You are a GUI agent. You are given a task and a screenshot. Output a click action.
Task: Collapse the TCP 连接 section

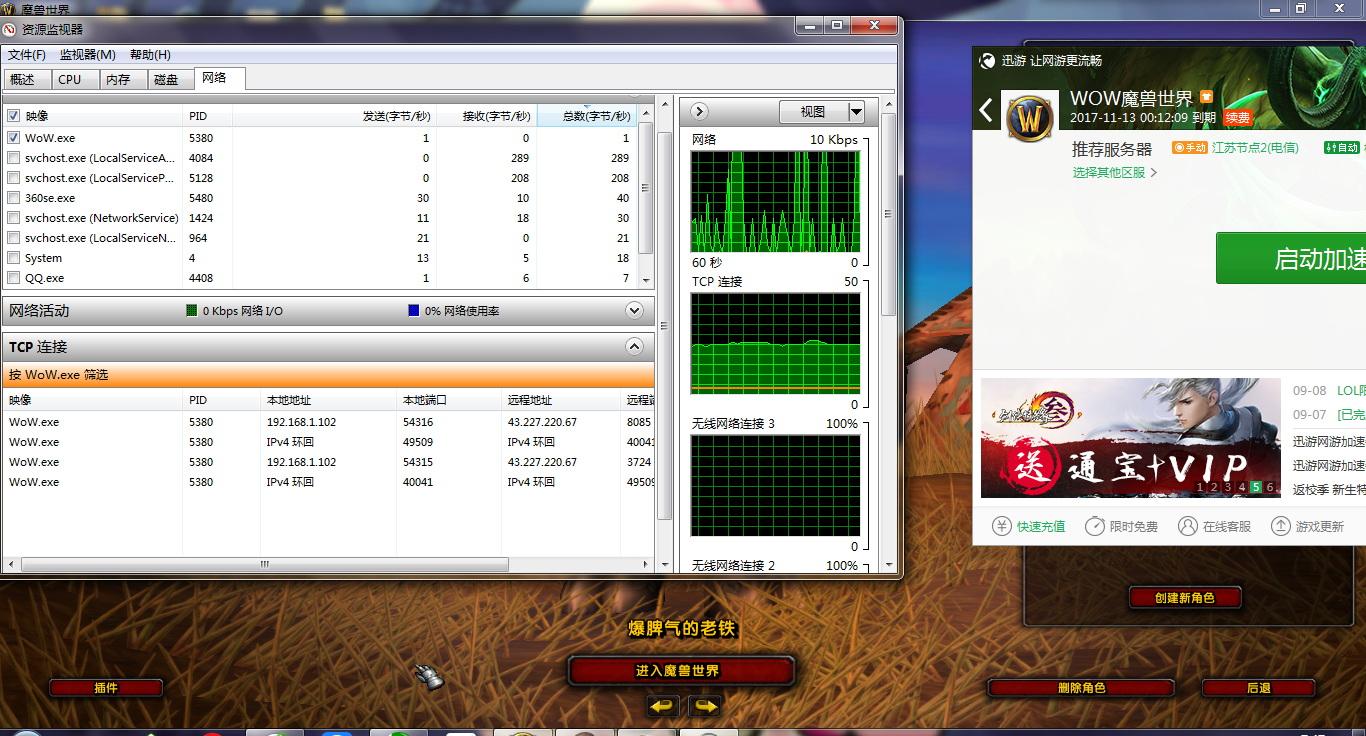tap(633, 347)
